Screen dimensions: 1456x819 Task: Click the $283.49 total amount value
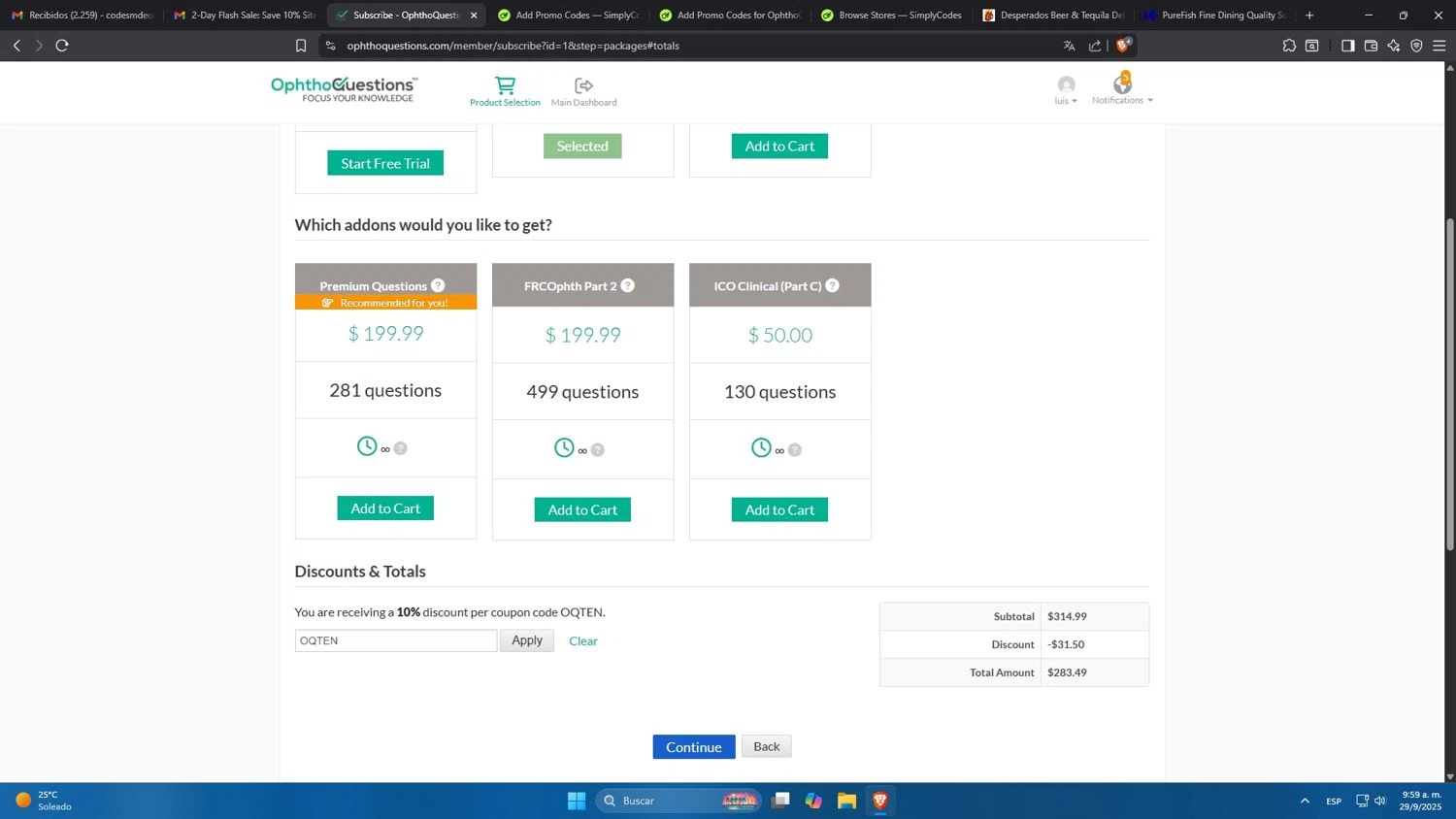(x=1067, y=672)
